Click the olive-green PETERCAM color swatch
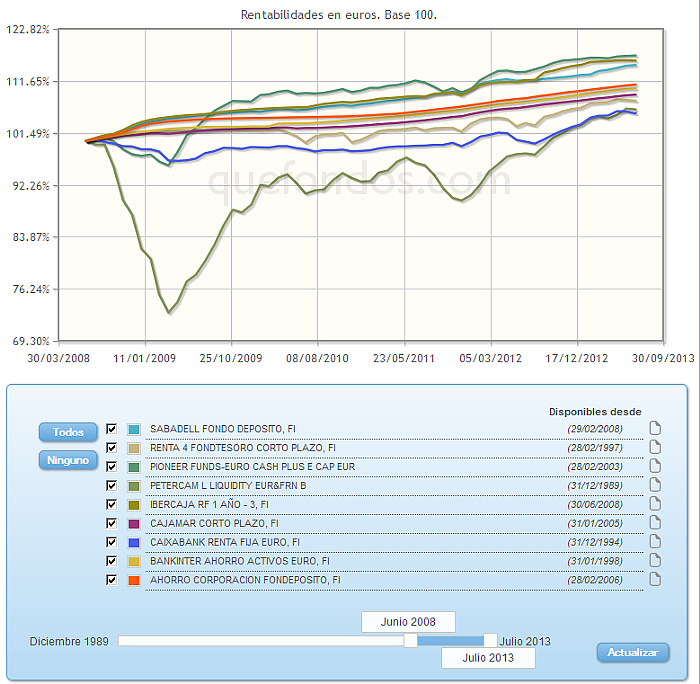This screenshot has width=700, height=684. 133,486
